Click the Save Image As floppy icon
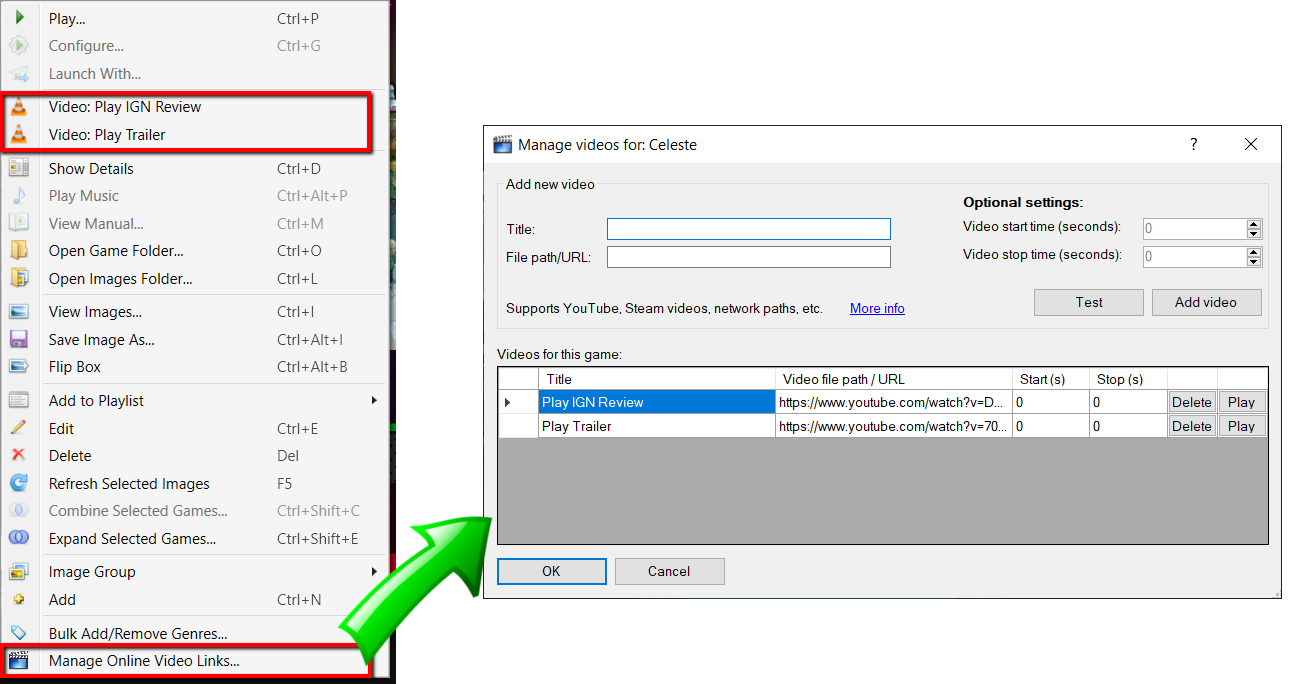 tap(19, 339)
